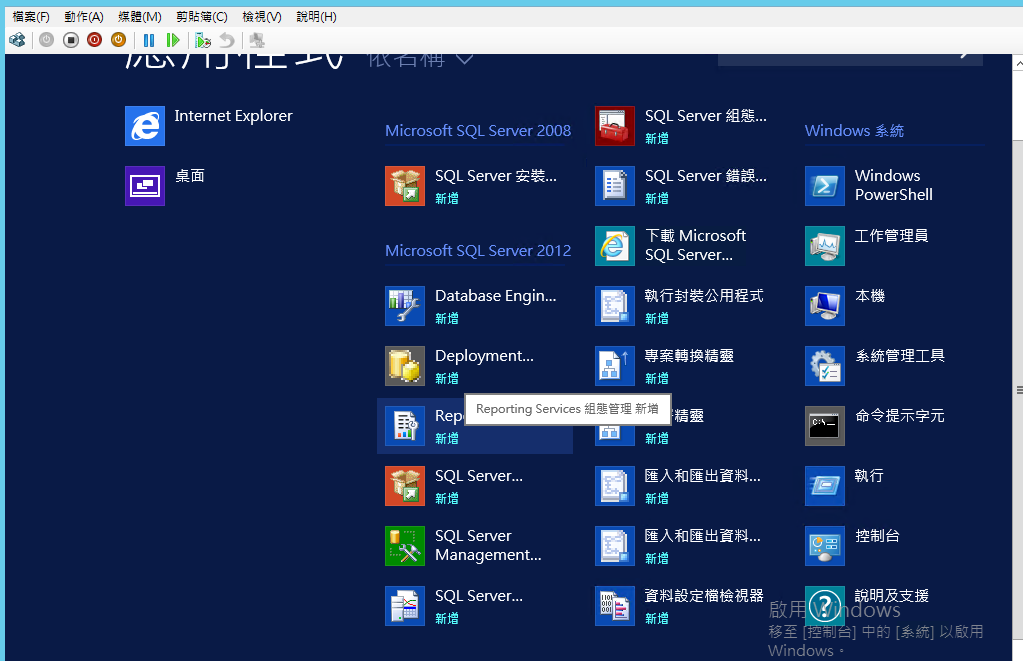Launch 命令提示字元 command prompt tile

pyautogui.click(x=875, y=426)
